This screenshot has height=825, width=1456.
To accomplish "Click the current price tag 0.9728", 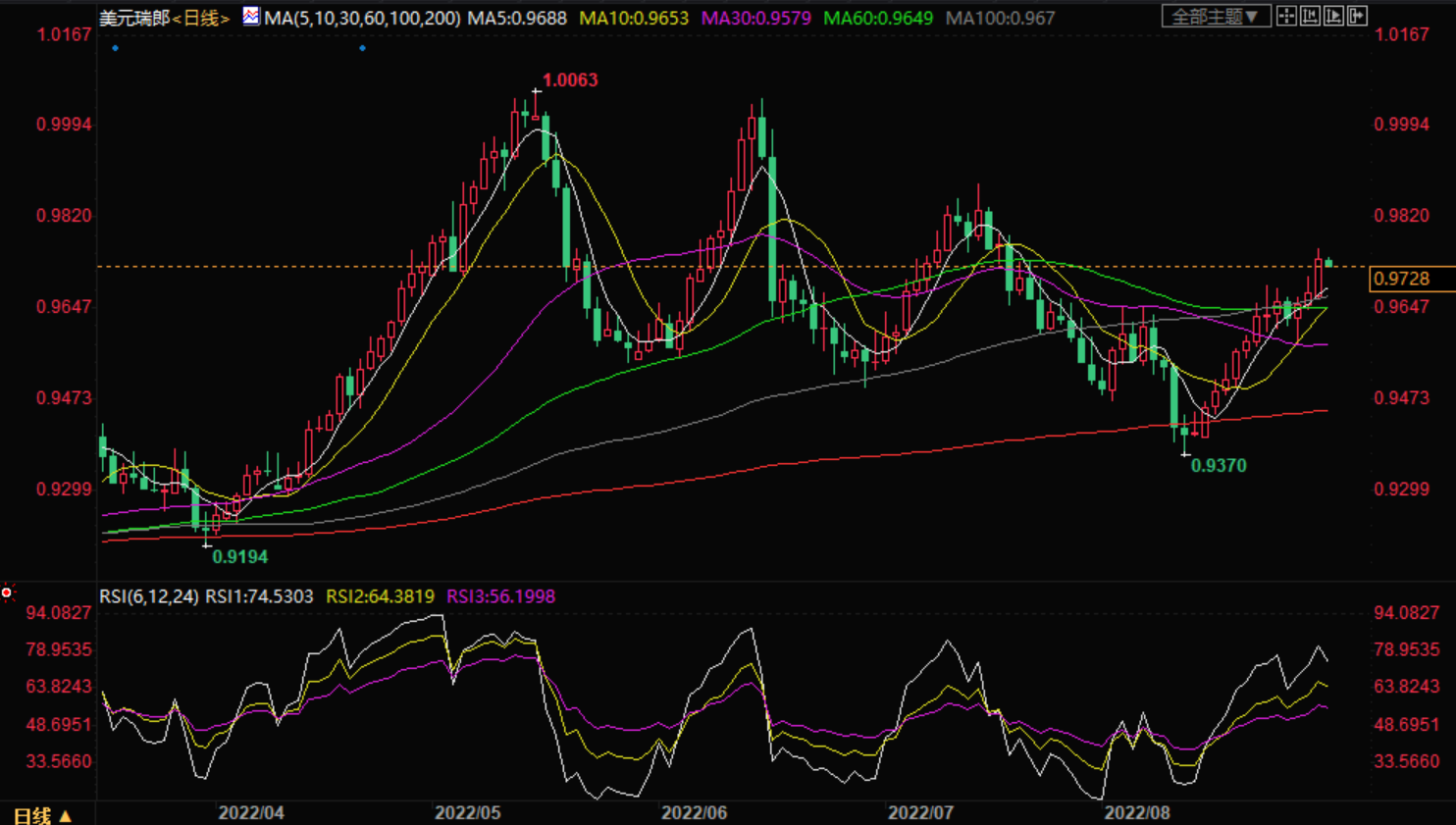I will tap(1411, 279).
